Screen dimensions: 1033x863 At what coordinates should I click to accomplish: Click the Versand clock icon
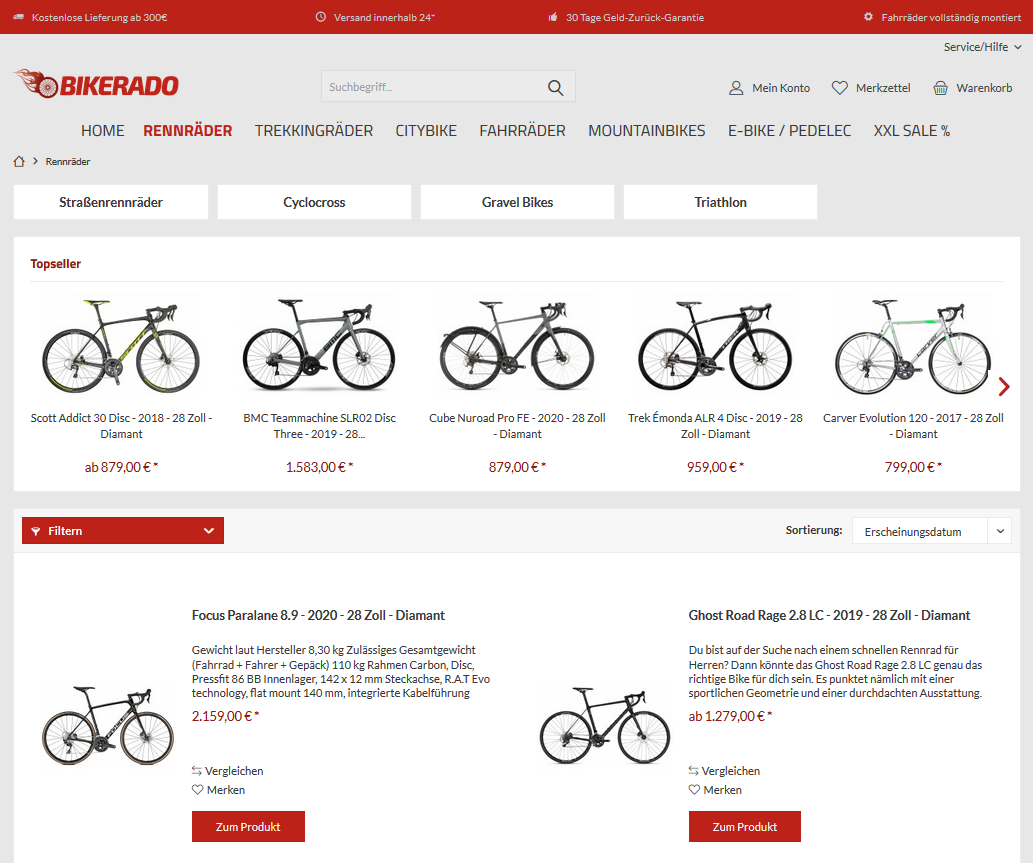pyautogui.click(x=321, y=17)
